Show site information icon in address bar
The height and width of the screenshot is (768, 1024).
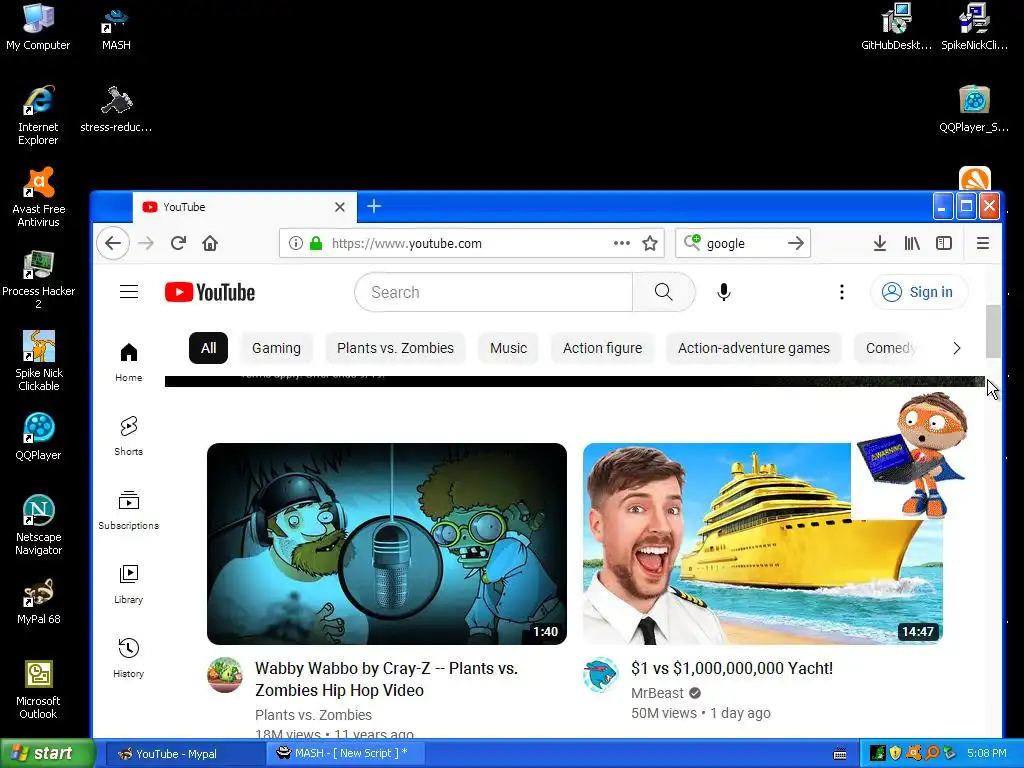click(295, 244)
